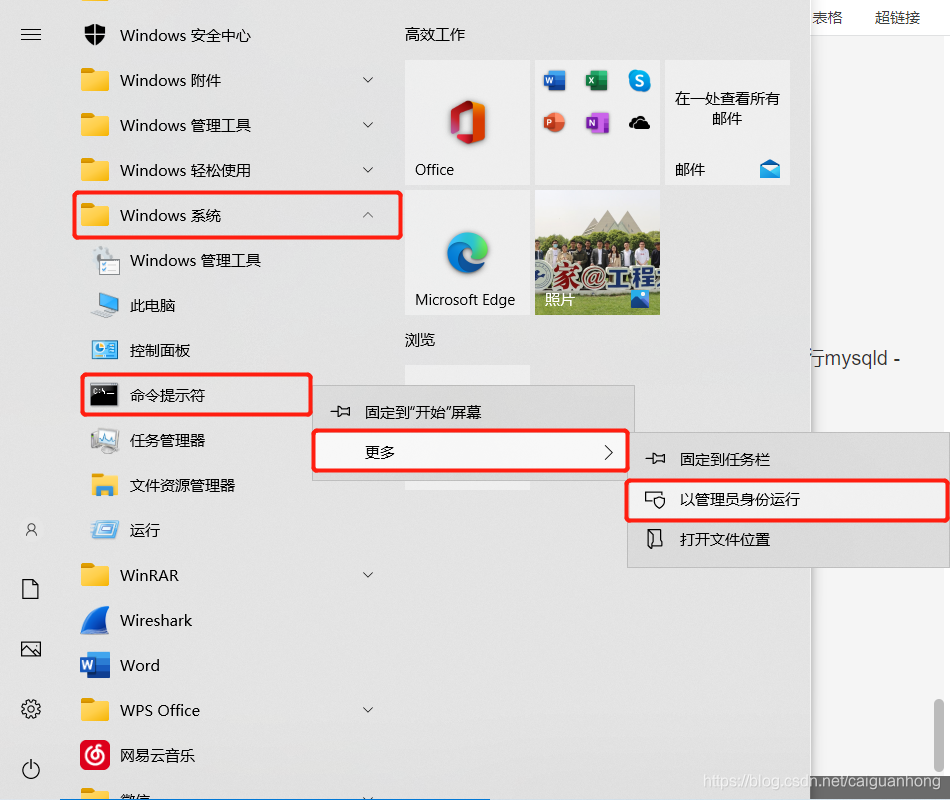Expand the Windows 附件 folder
This screenshot has height=800, width=950.
click(368, 79)
